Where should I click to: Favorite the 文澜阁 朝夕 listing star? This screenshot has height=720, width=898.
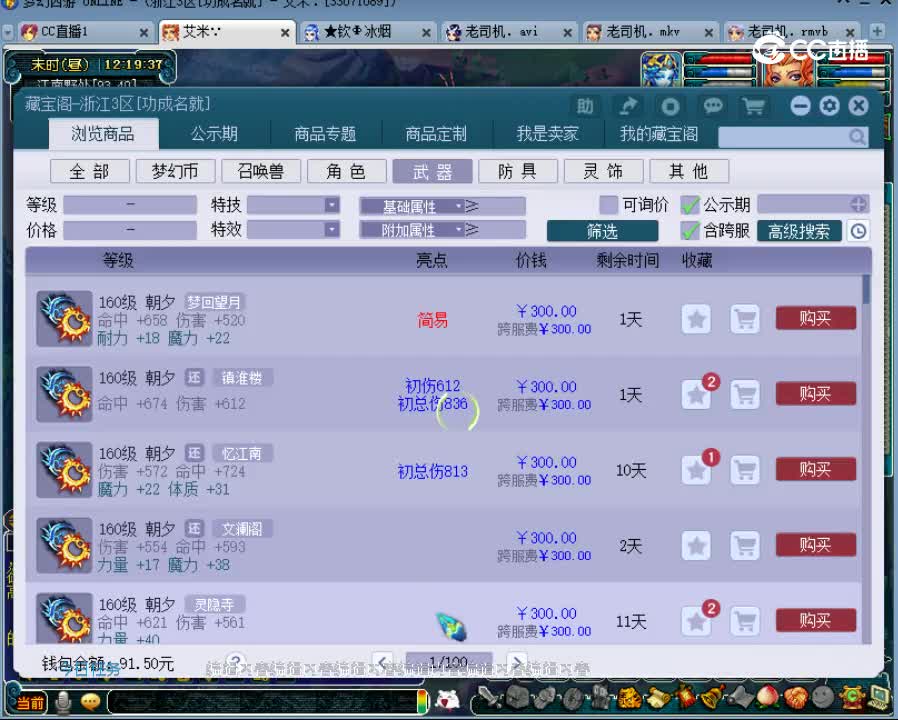696,545
